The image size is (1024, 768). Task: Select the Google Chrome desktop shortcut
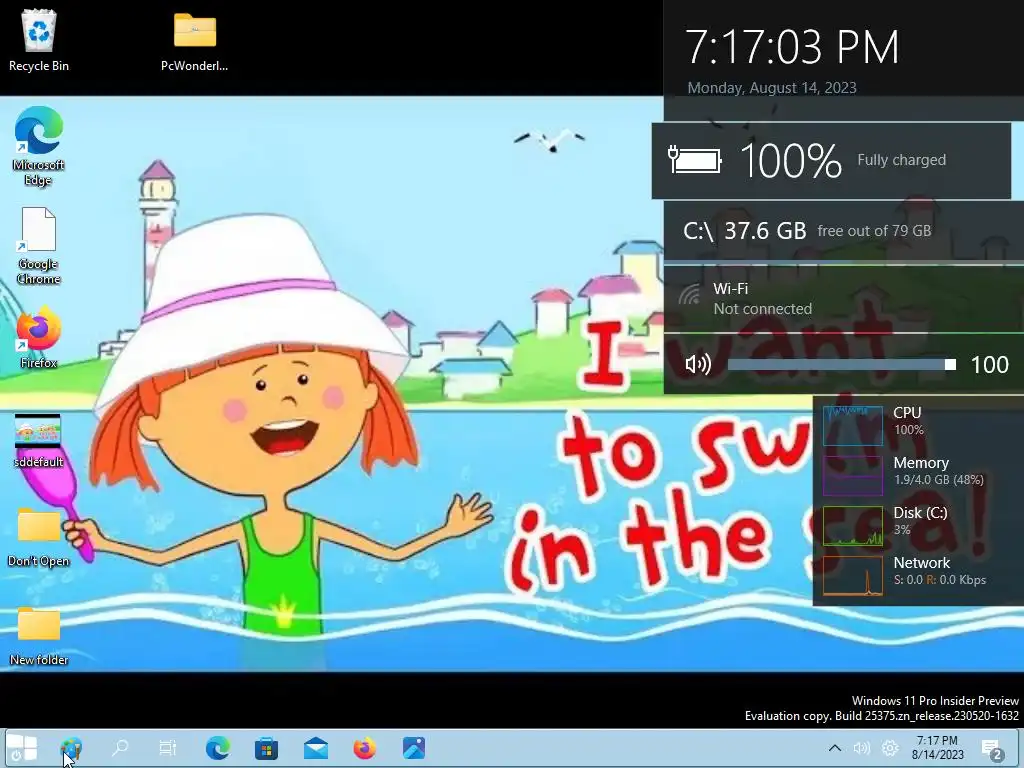39,247
